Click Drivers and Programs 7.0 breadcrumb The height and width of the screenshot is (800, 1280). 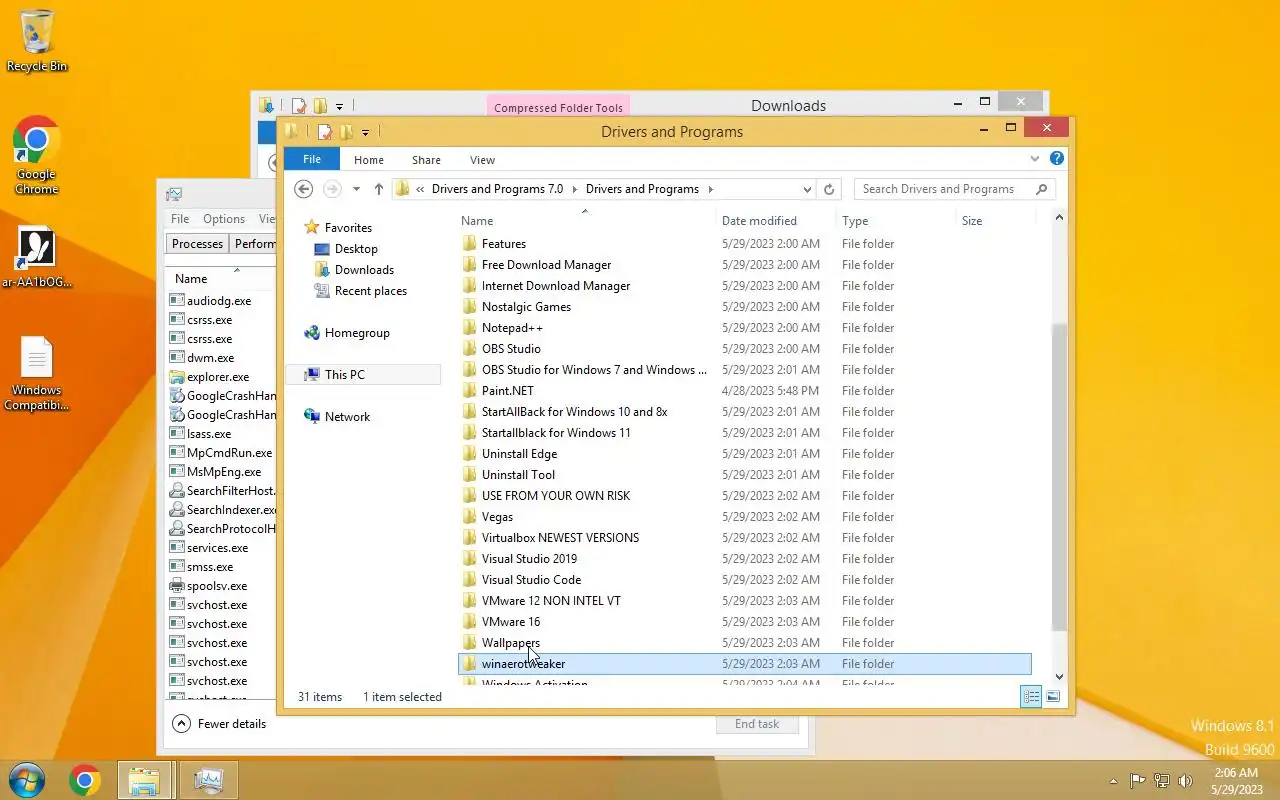497,189
